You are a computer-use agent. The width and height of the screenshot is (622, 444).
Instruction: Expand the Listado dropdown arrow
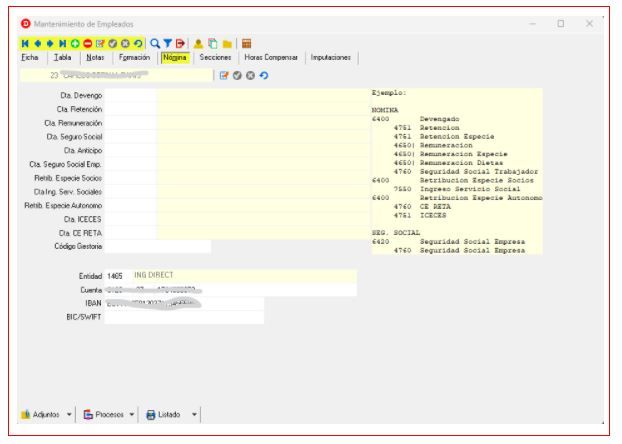(194, 415)
